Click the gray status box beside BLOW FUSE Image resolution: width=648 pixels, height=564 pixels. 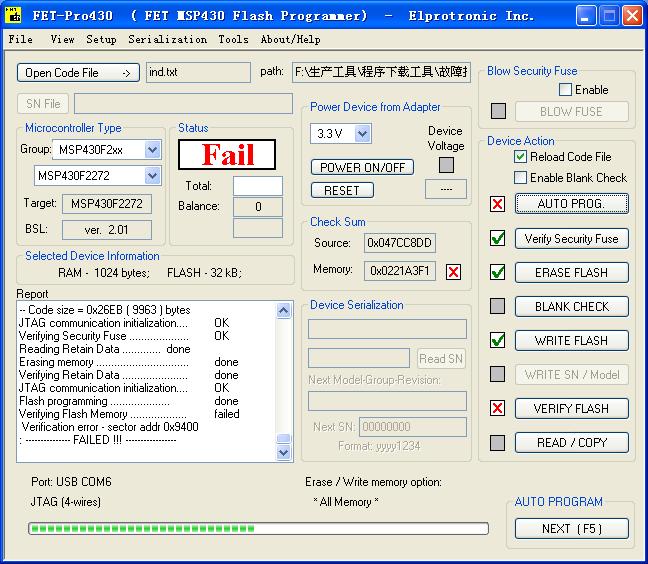point(498,111)
